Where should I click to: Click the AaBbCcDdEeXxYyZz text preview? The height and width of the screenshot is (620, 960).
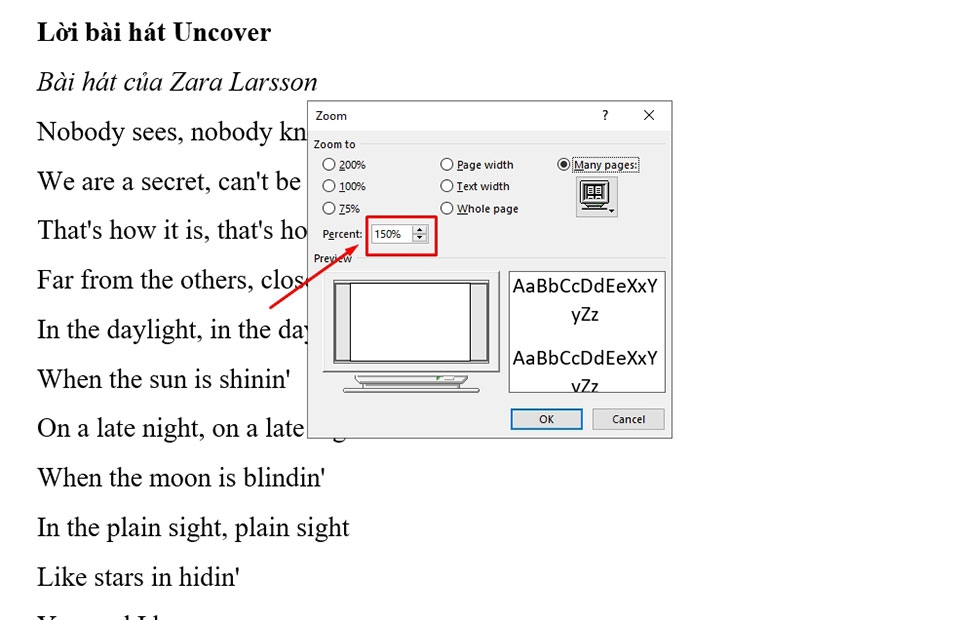point(587,332)
